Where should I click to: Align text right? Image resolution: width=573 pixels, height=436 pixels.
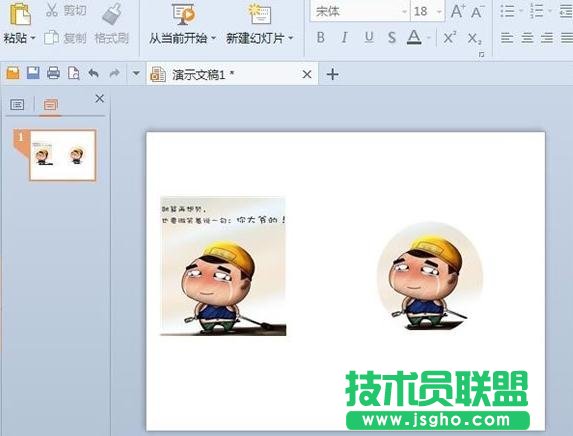click(547, 38)
